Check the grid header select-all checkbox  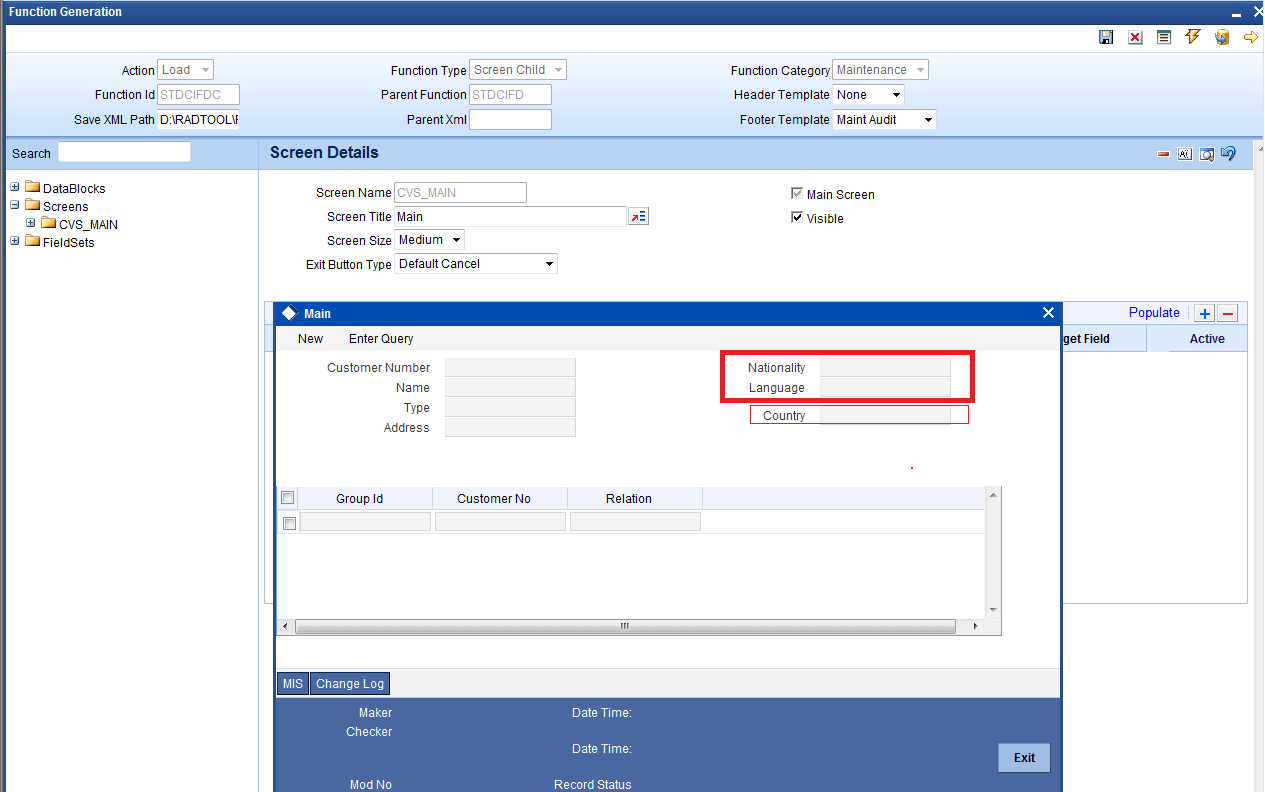288,498
